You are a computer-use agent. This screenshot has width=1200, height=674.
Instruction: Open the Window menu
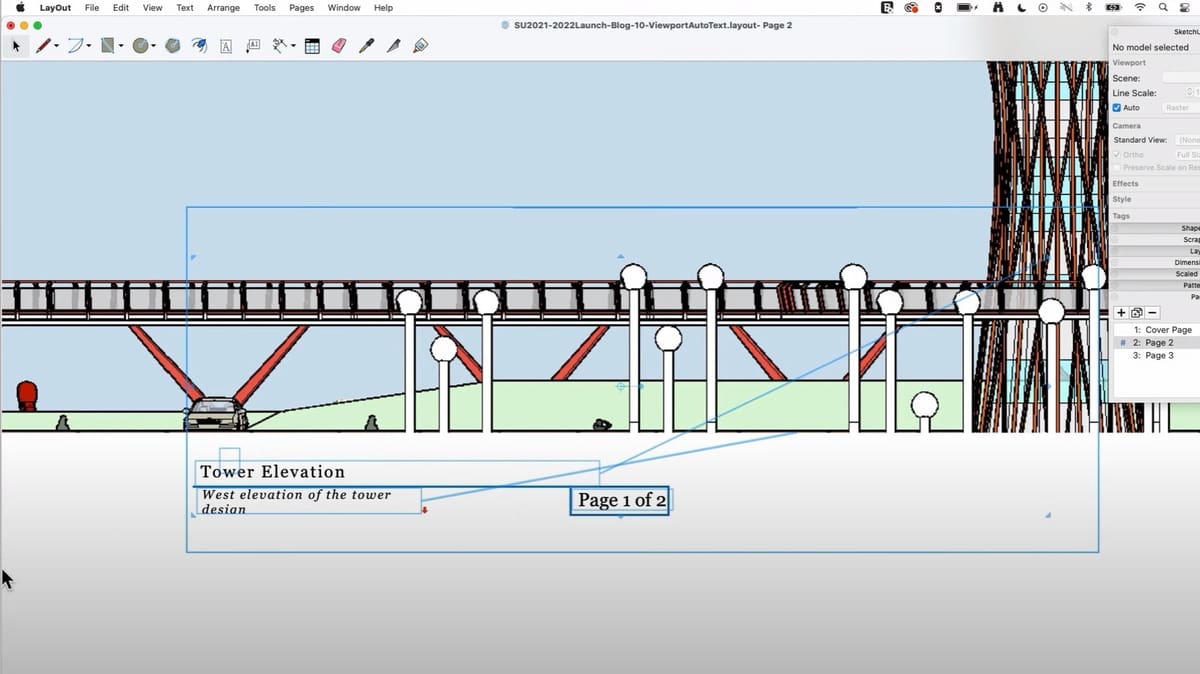click(344, 7)
